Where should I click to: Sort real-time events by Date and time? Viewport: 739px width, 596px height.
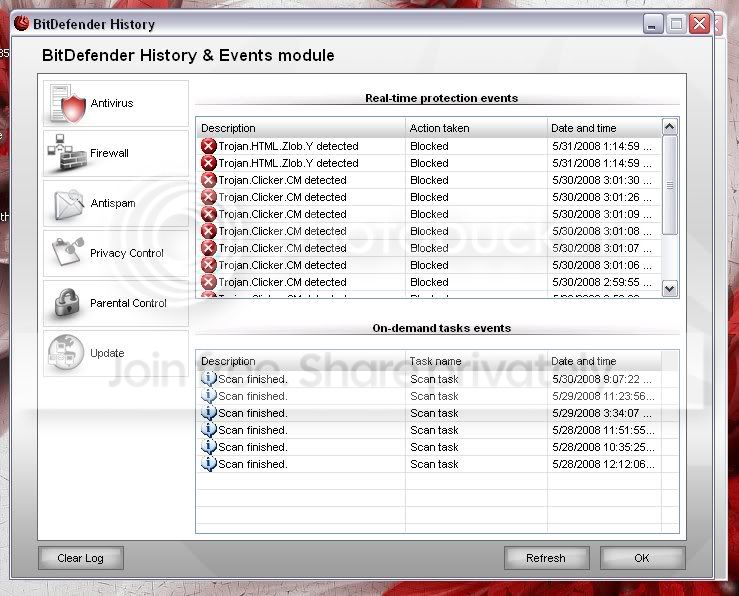(x=604, y=128)
